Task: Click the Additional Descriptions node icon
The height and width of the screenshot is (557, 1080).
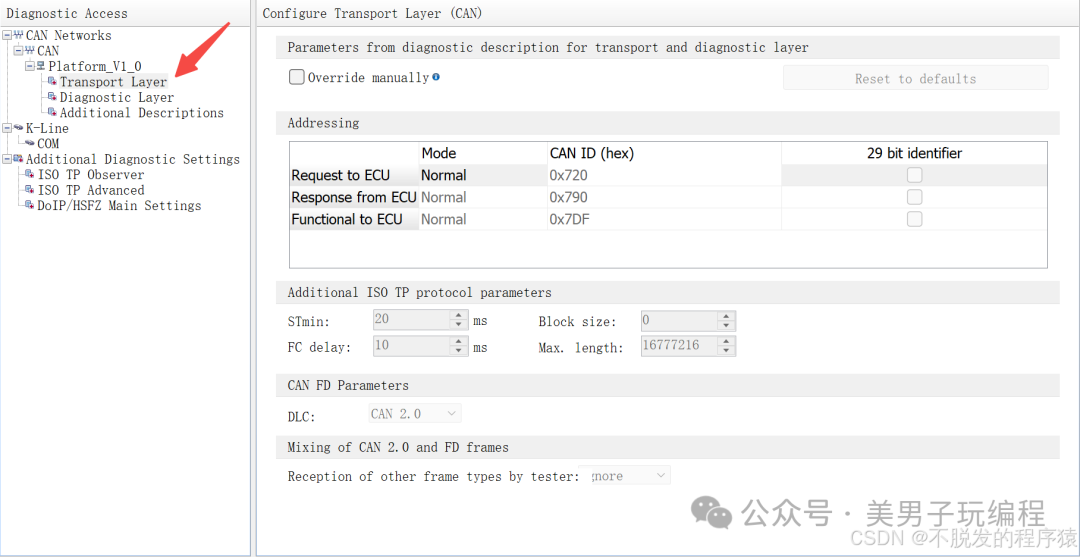Action: 52,113
